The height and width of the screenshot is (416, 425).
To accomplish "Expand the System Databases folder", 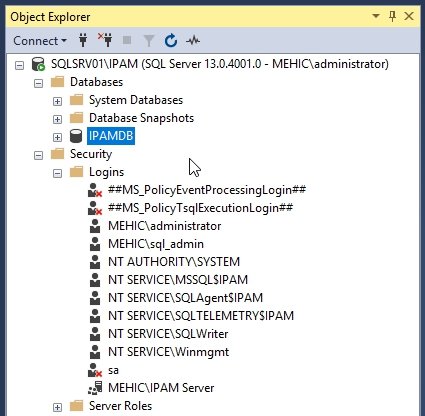I will pos(58,101).
